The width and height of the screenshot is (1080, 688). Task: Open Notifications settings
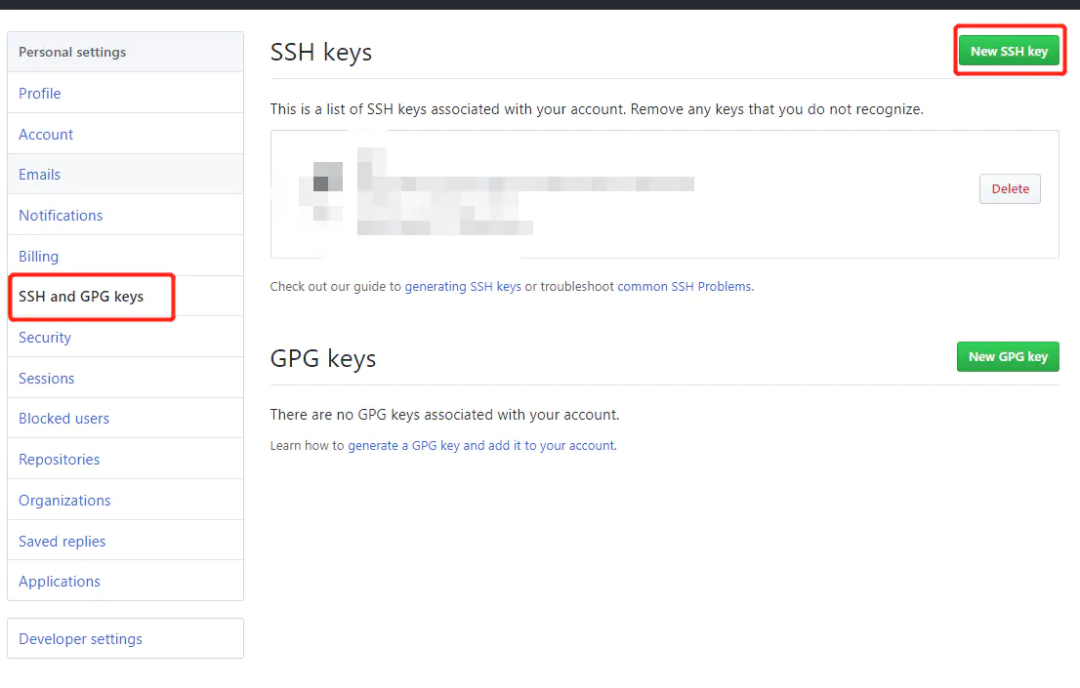pos(61,215)
